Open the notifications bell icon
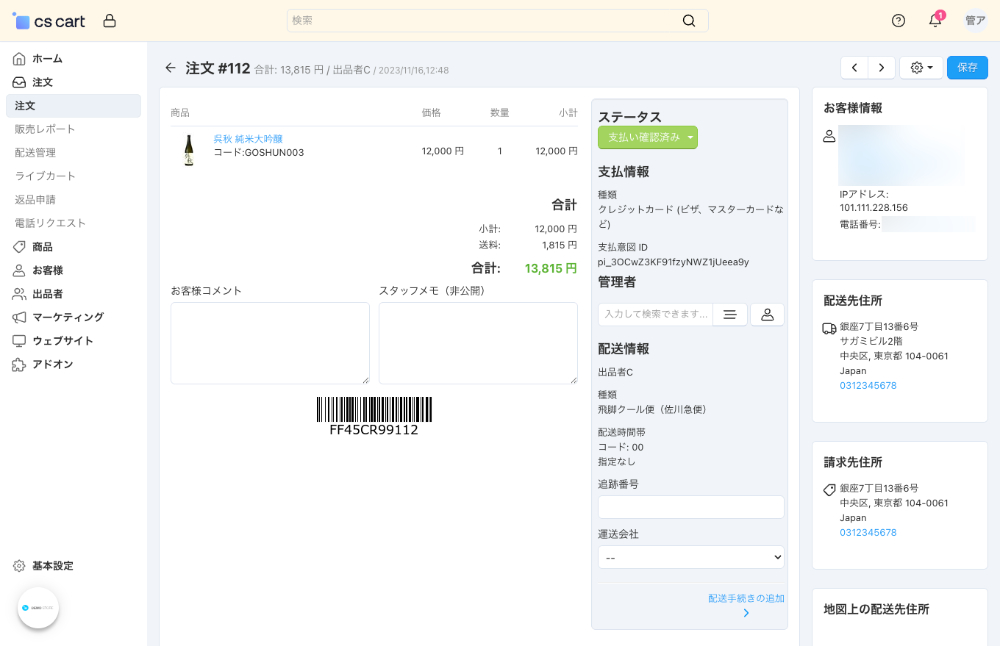Screen dimensions: 1000x646 (x=935, y=21)
